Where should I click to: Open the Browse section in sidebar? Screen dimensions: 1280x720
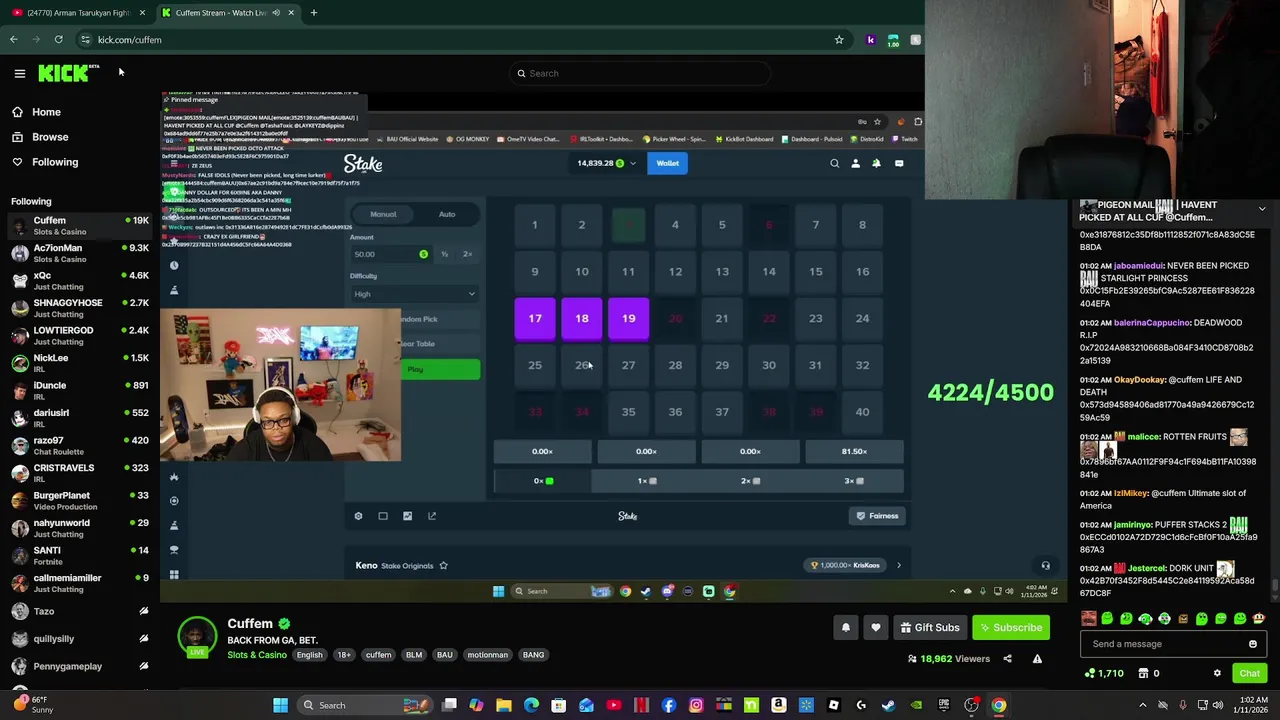pyautogui.click(x=41, y=137)
